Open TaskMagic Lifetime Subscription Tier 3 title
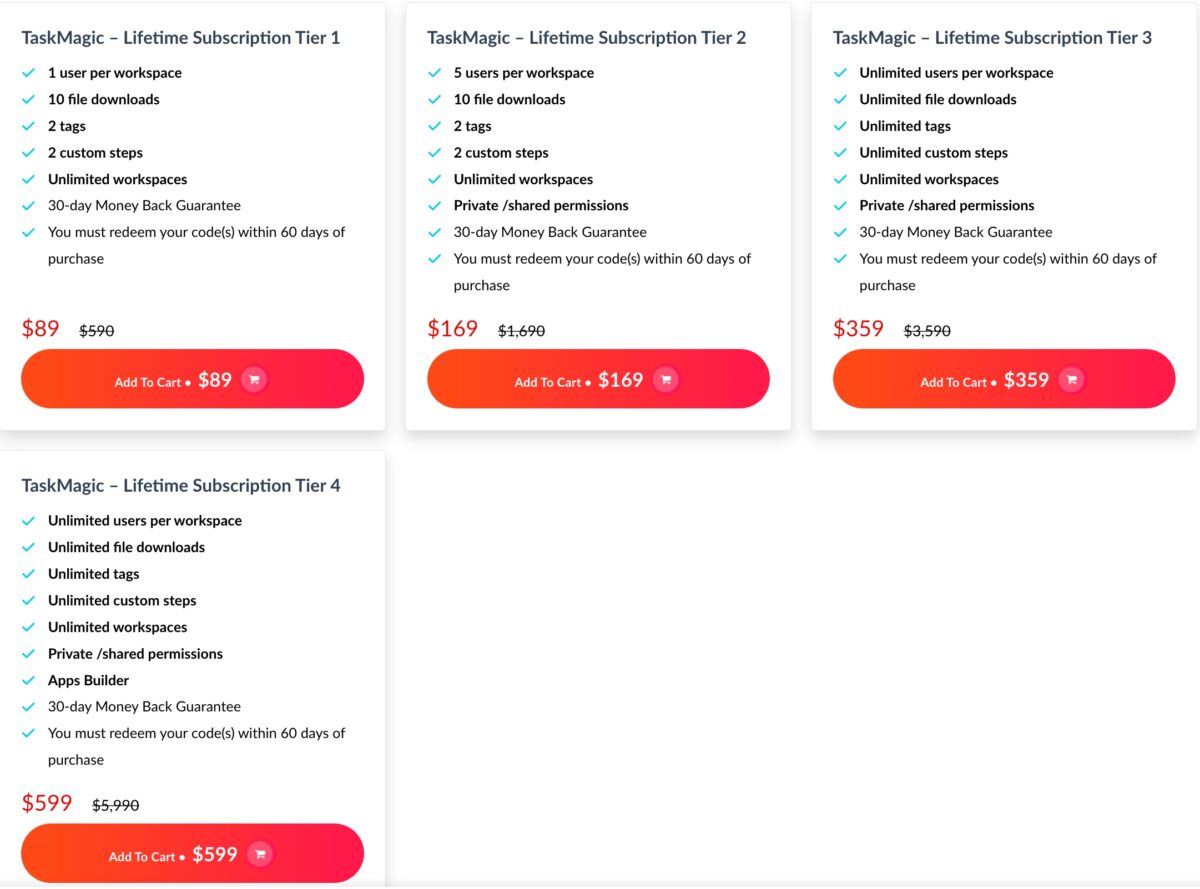This screenshot has height=889, width=1200. tap(992, 38)
